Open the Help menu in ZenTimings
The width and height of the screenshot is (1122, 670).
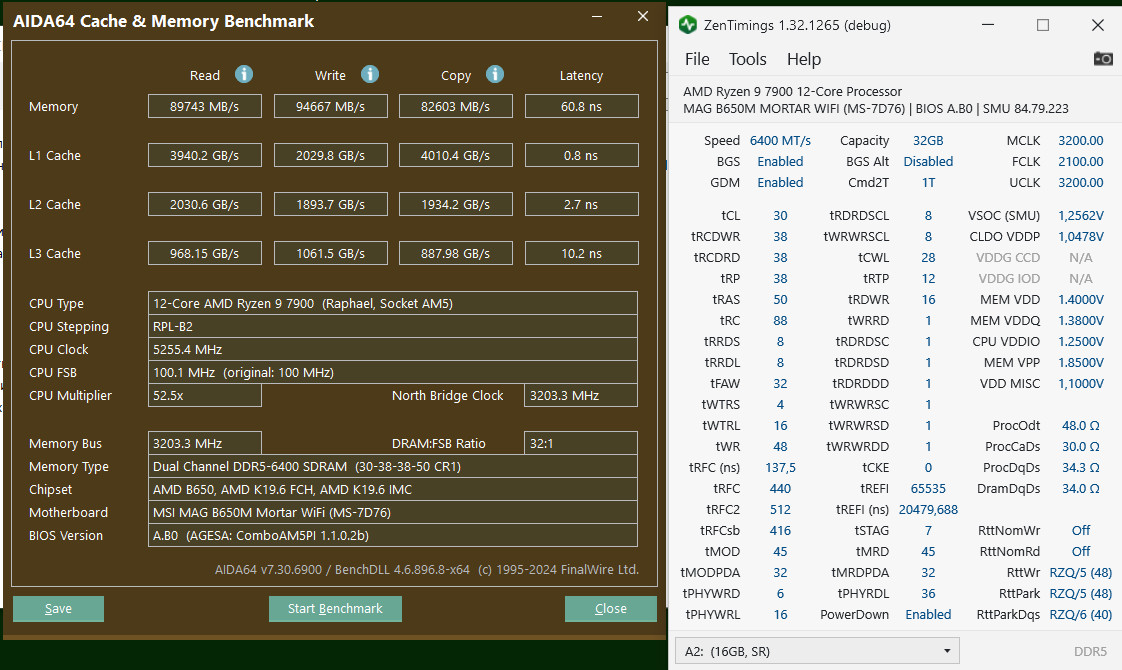pyautogui.click(x=804, y=59)
